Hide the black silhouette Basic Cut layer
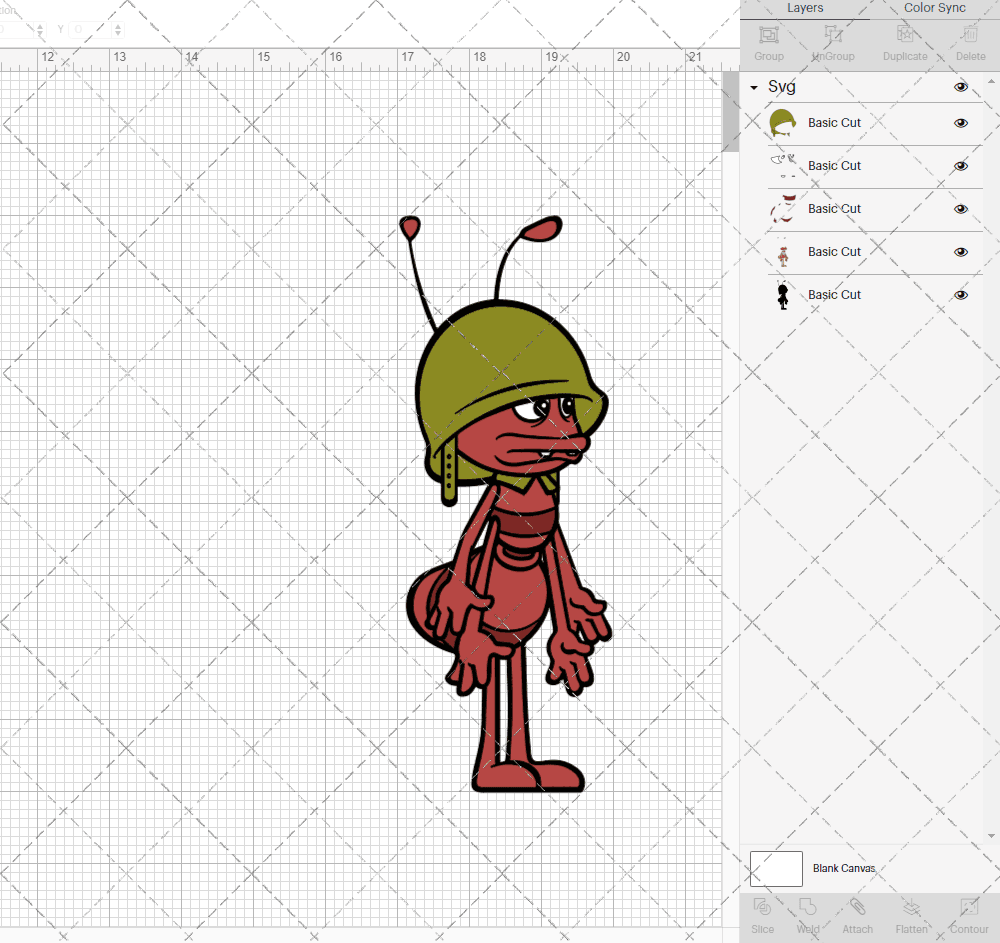Viewport: 1000px width, 943px height. 960,295
